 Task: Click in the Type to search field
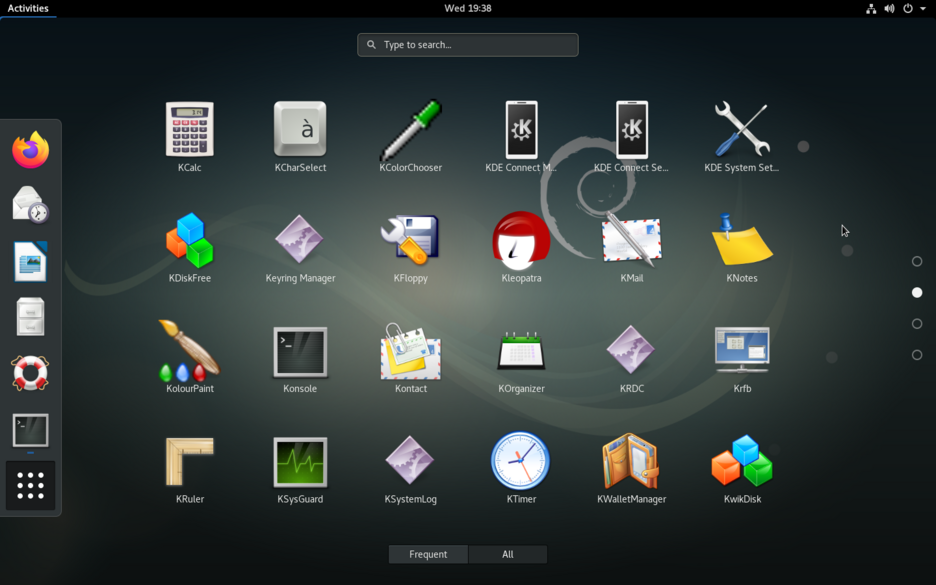[468, 45]
